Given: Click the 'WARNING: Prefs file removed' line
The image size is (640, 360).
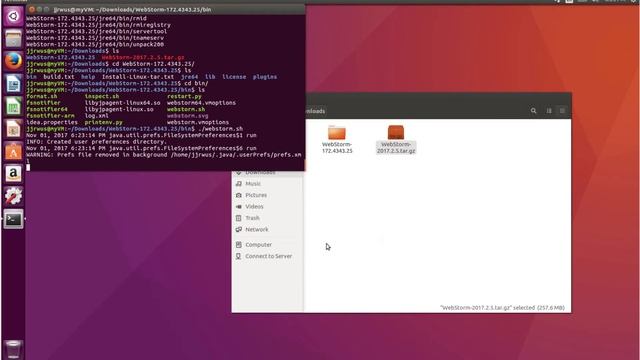Looking at the screenshot, I should (x=164, y=155).
